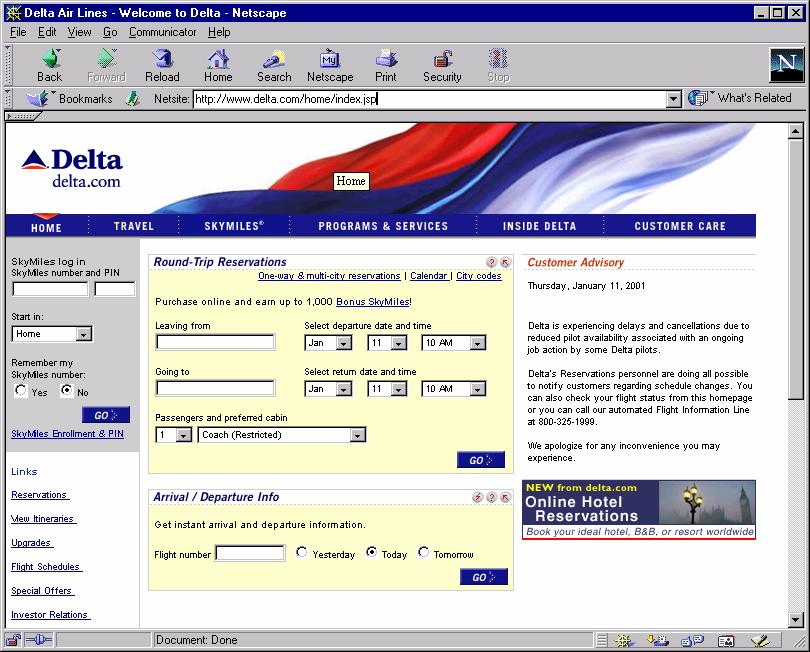Select the Yesterday flight radio button
Image resolution: width=810 pixels, height=652 pixels.
coord(301,552)
